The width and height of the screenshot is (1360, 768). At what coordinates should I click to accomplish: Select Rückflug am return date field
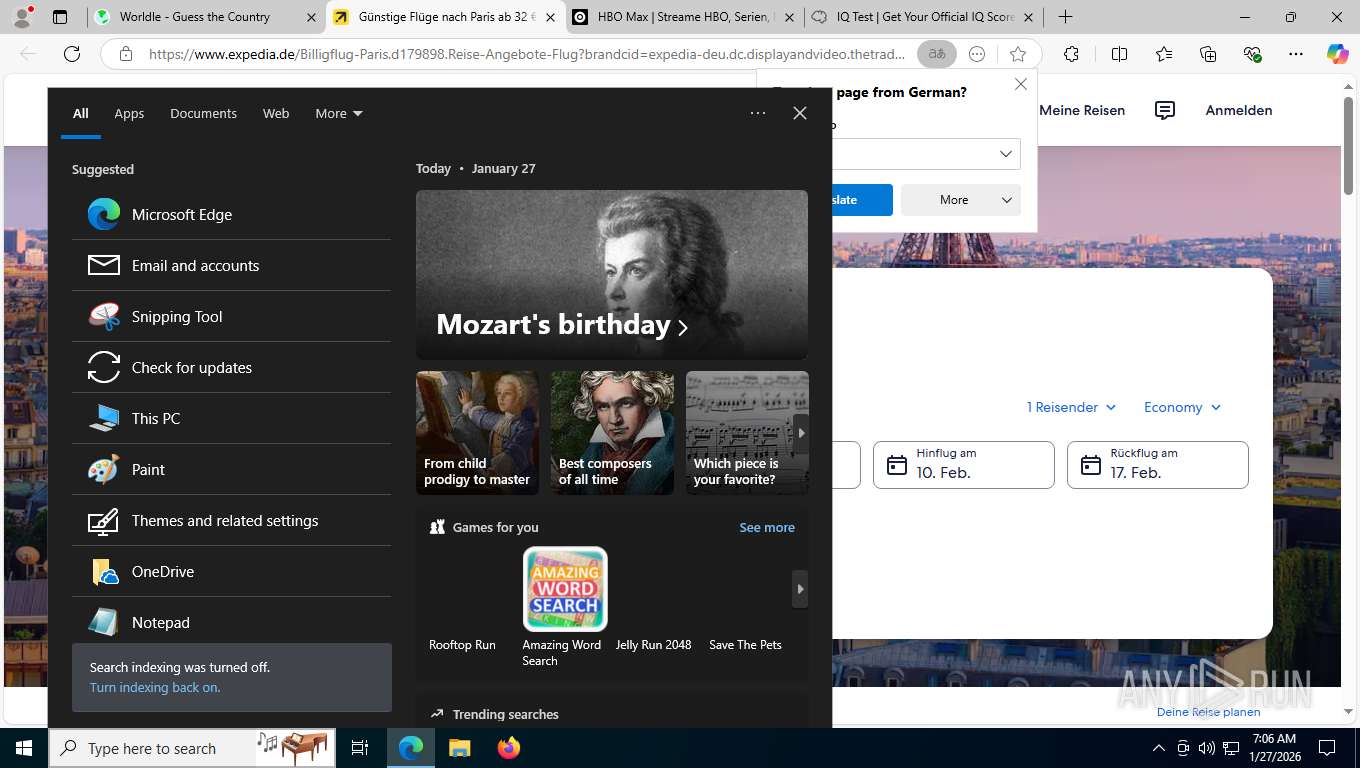click(x=1158, y=465)
